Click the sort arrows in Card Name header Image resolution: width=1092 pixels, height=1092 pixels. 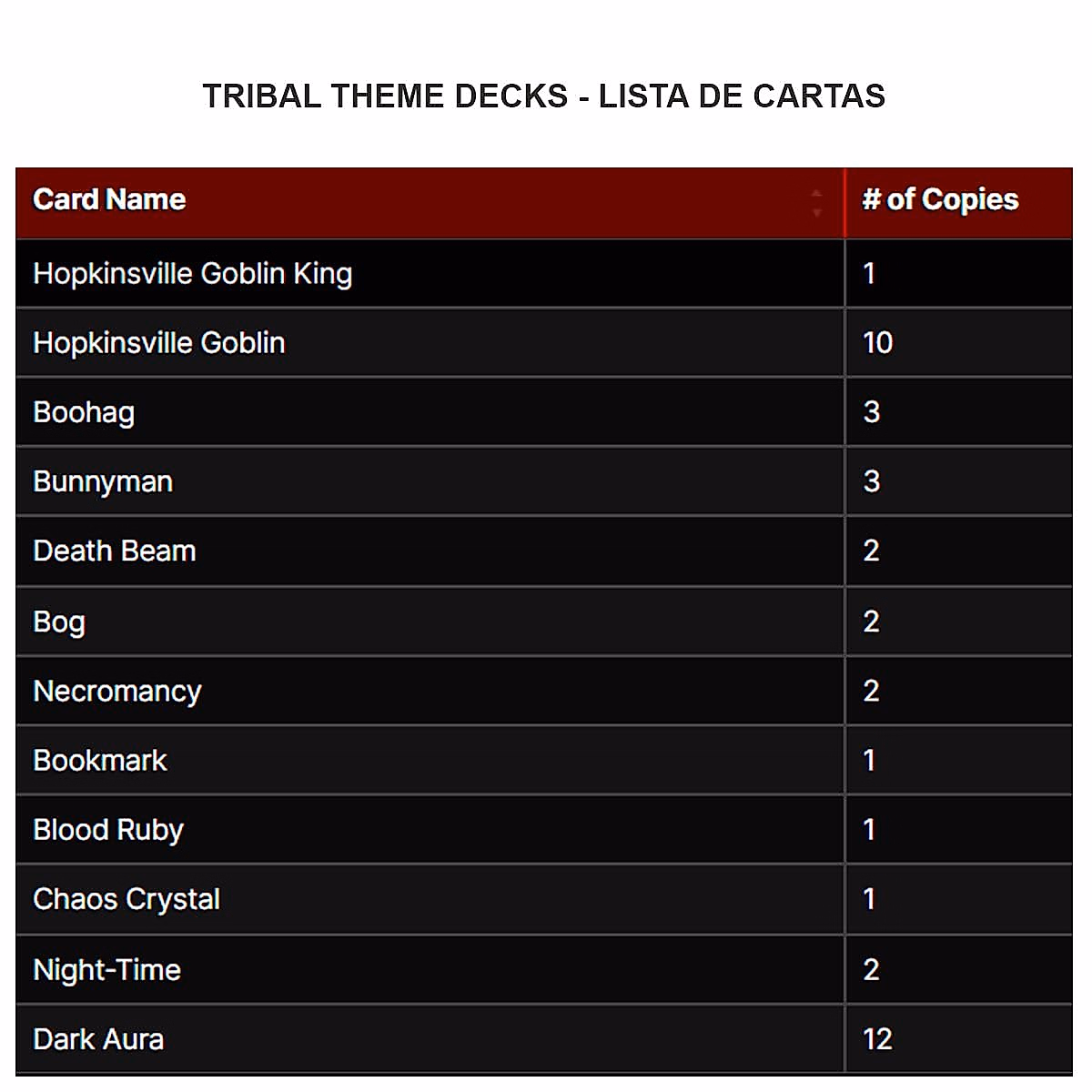coord(816,202)
